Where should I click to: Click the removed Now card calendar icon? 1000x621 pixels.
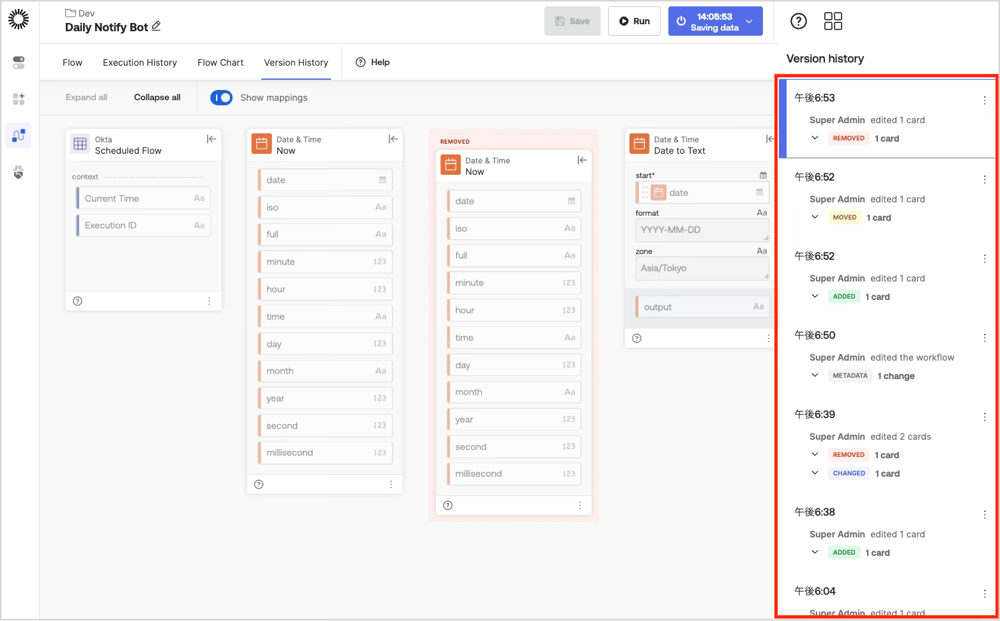[450, 165]
